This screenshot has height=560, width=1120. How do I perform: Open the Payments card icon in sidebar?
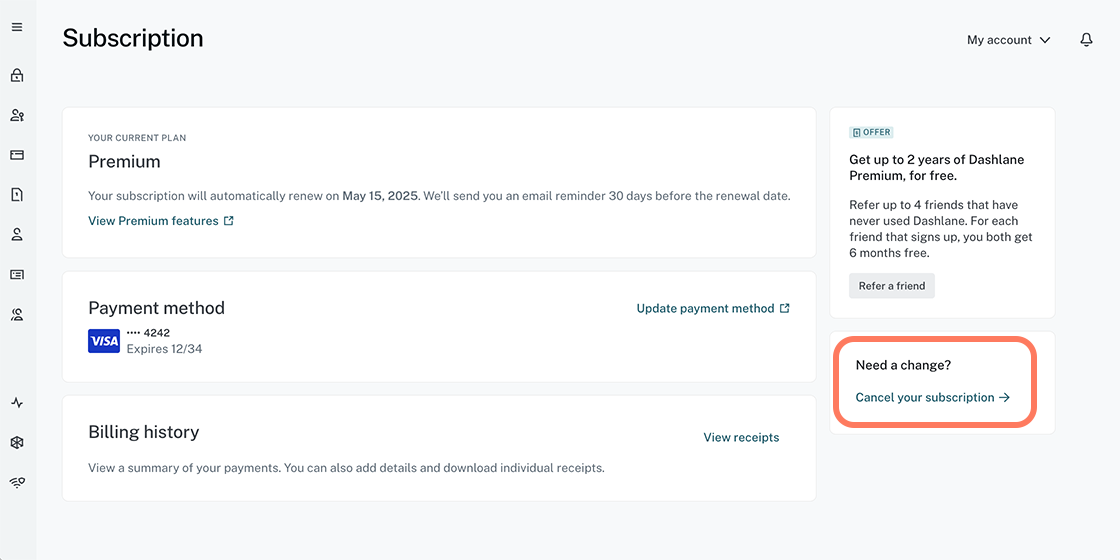[x=17, y=155]
